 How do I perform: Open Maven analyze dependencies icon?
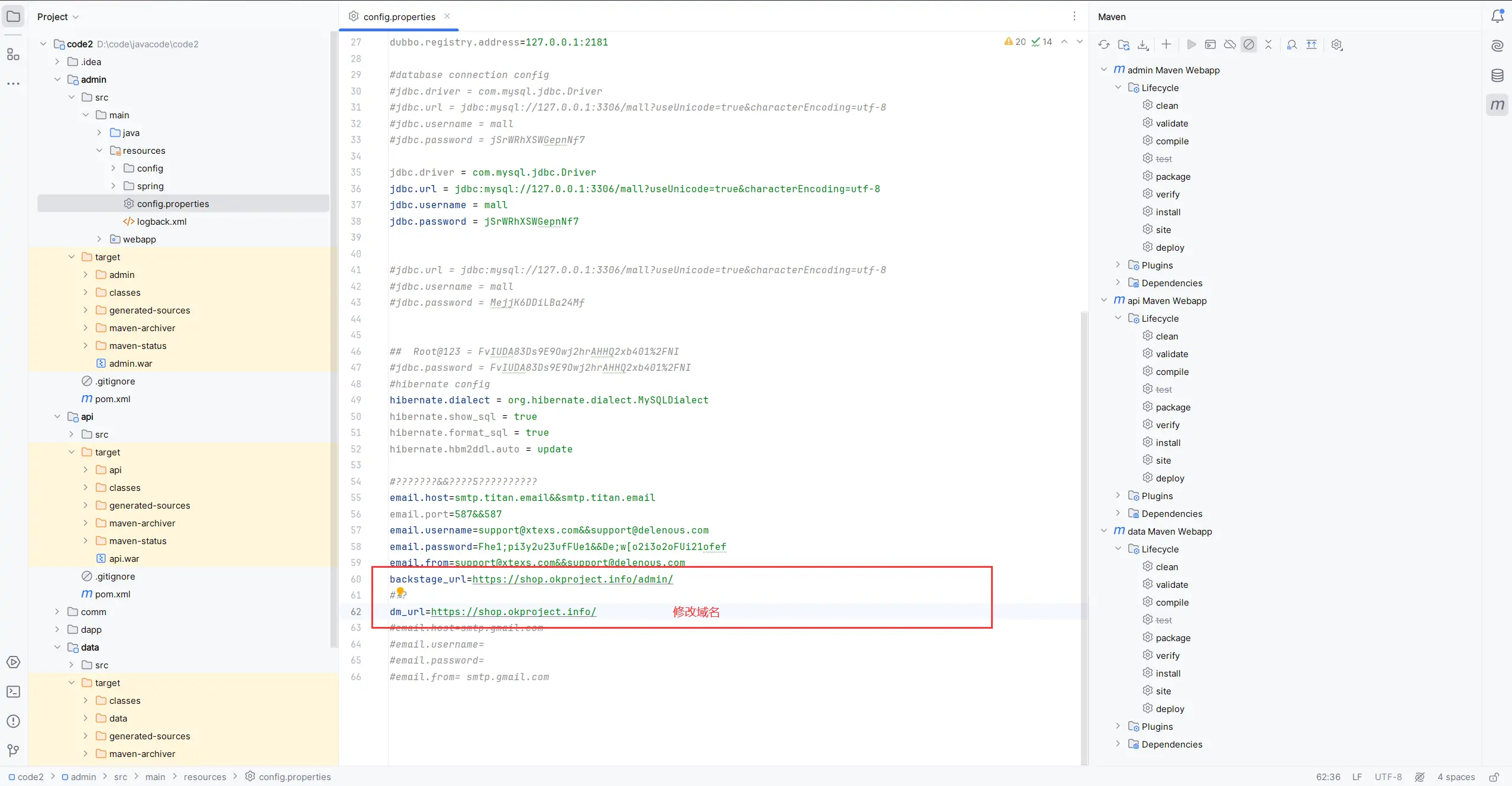pos(1292,44)
